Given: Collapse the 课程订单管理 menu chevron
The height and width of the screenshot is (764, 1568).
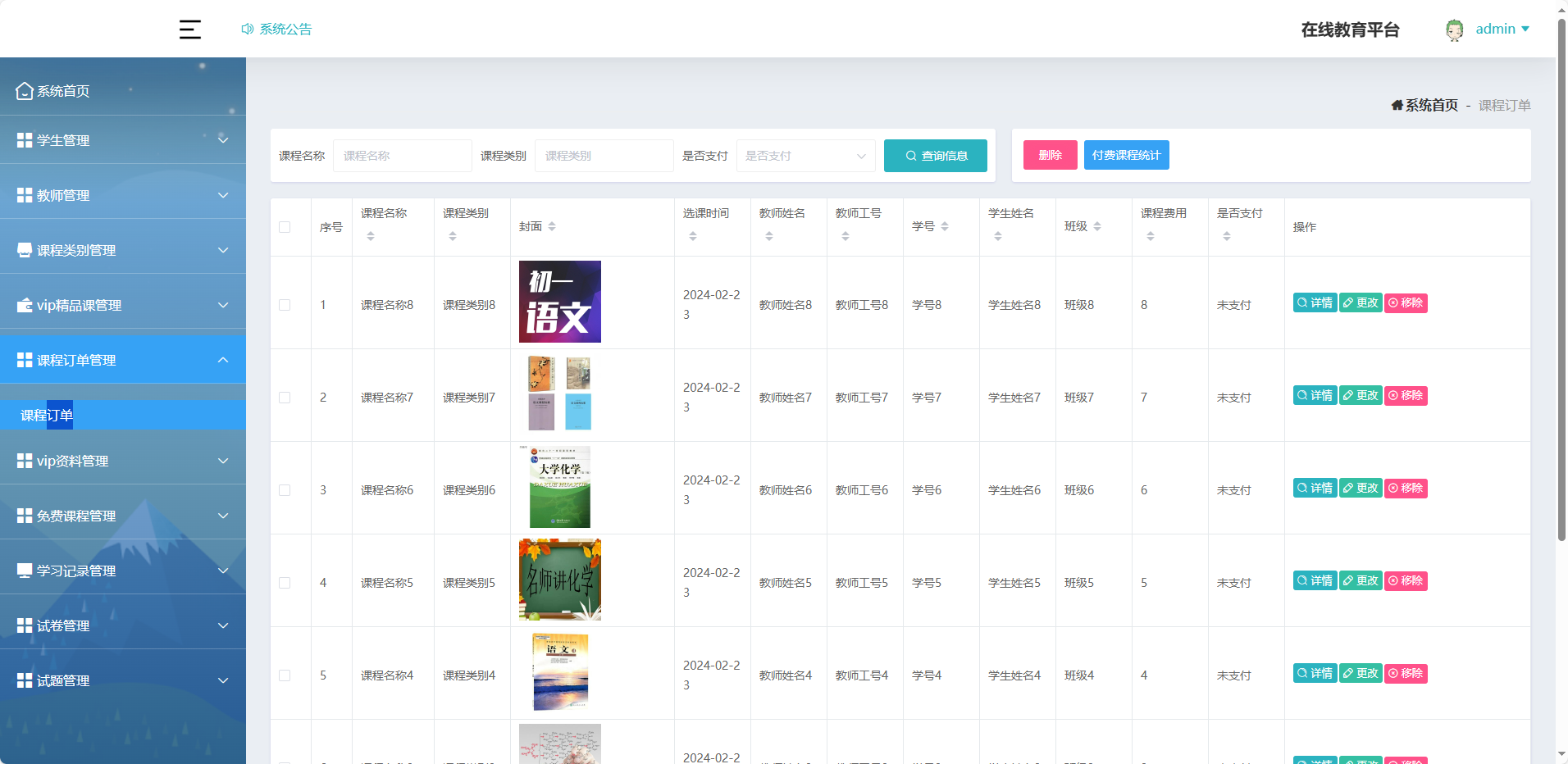Looking at the screenshot, I should [223, 360].
